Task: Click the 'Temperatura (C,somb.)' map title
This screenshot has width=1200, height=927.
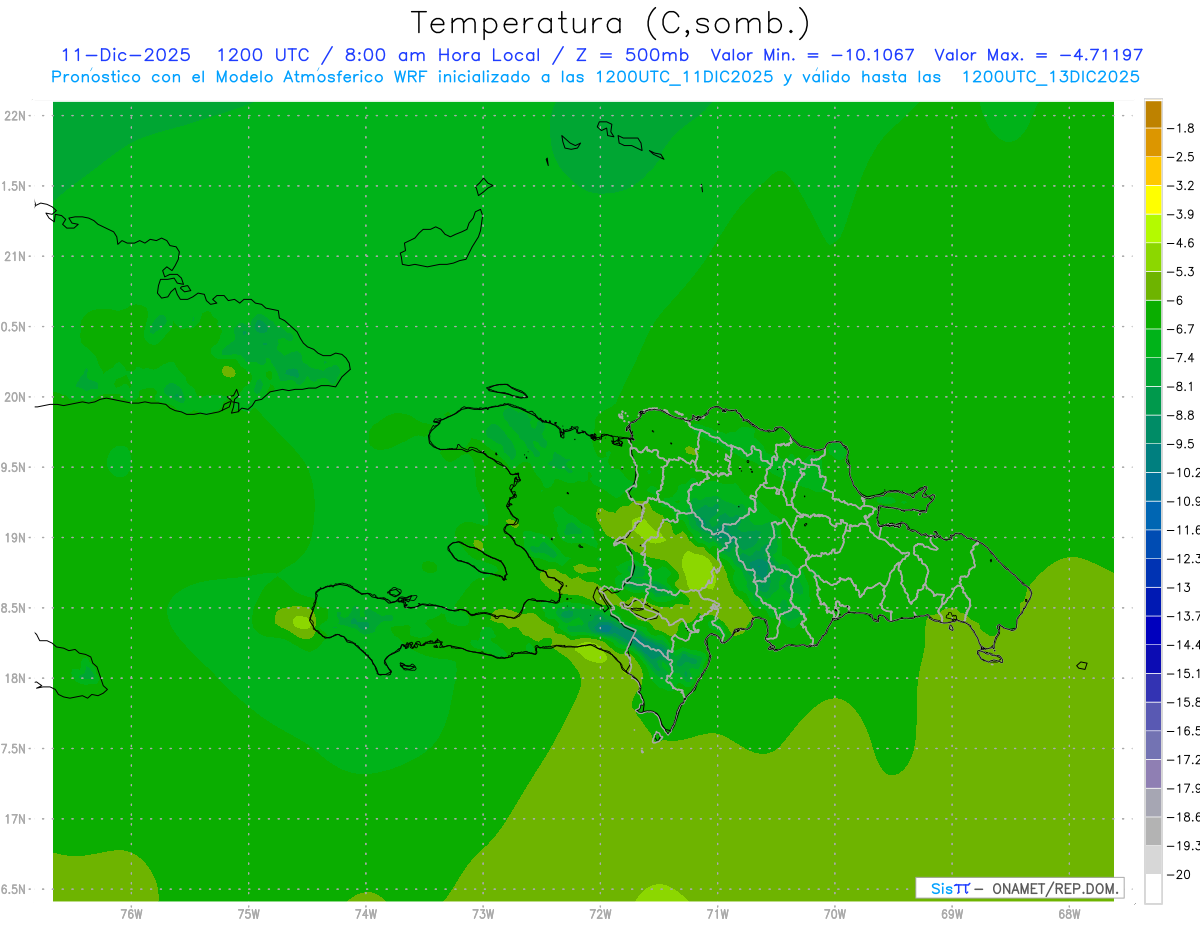Action: point(610,22)
